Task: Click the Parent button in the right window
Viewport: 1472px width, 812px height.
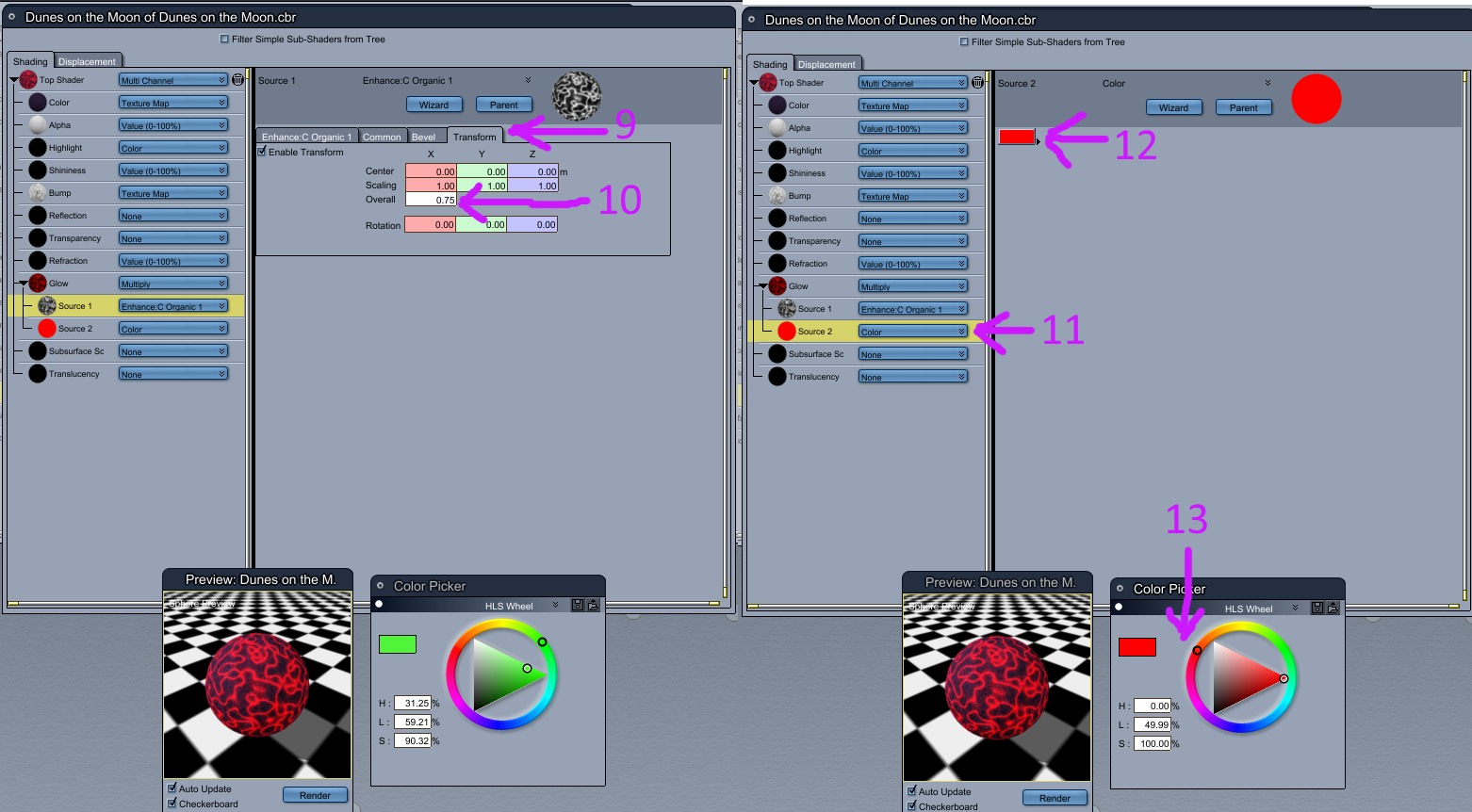Action: [1244, 107]
